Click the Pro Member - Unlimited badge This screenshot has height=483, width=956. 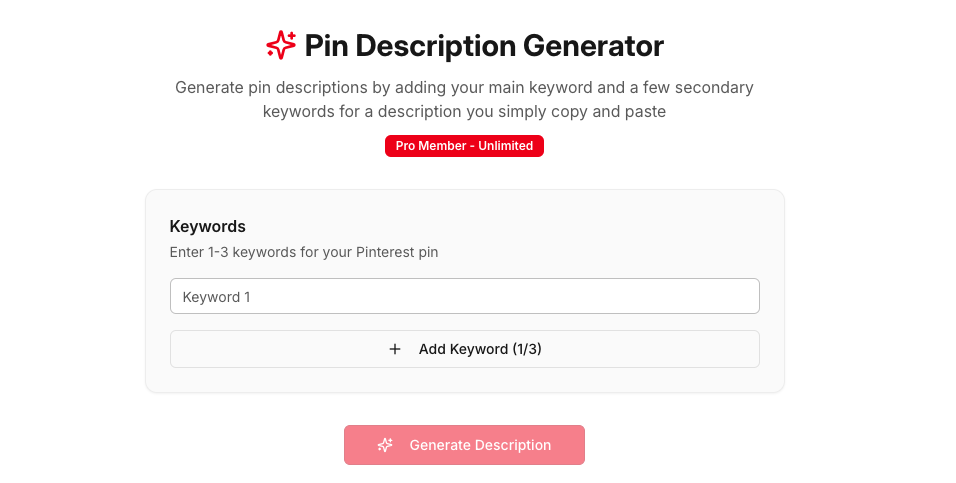464,146
